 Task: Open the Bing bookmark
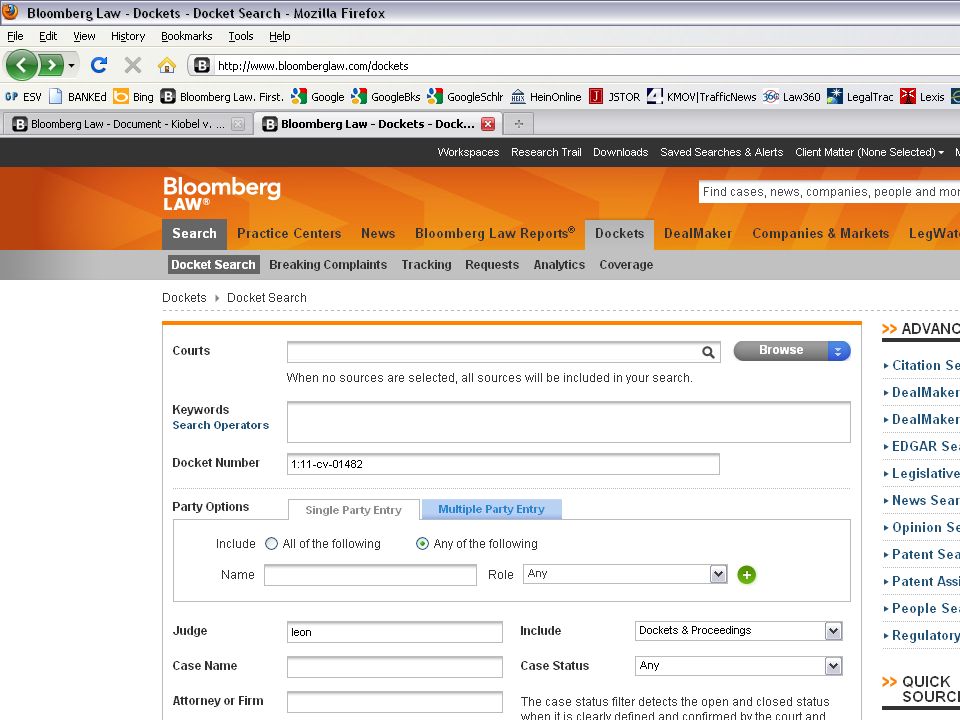(x=133, y=97)
